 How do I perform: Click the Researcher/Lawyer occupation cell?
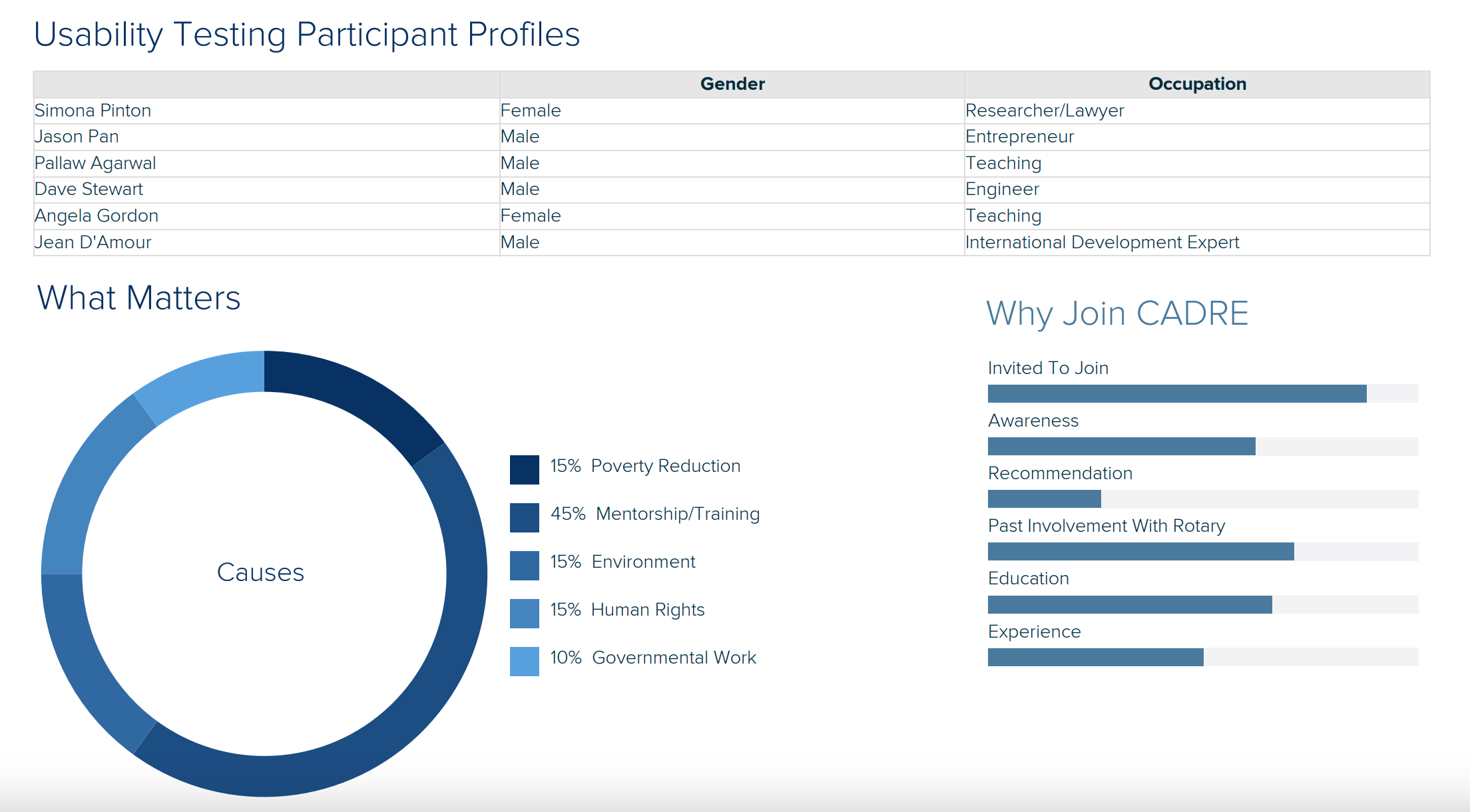(x=1044, y=110)
